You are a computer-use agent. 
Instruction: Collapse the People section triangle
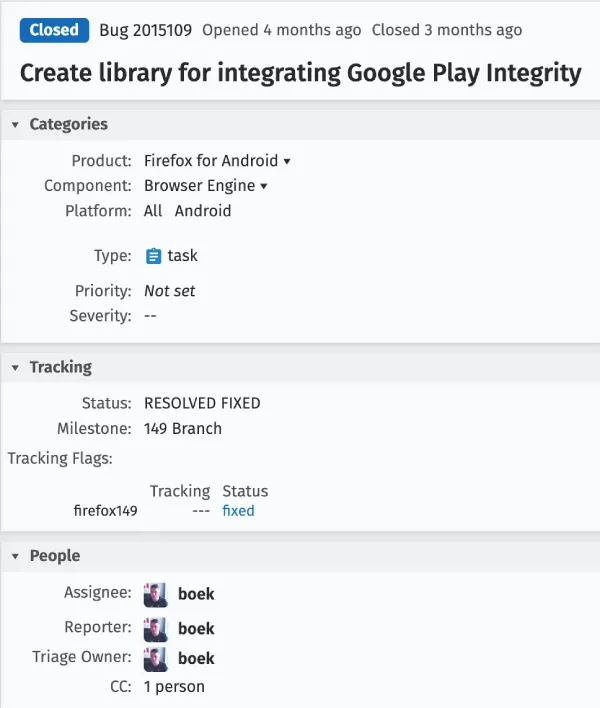pyautogui.click(x=15, y=556)
